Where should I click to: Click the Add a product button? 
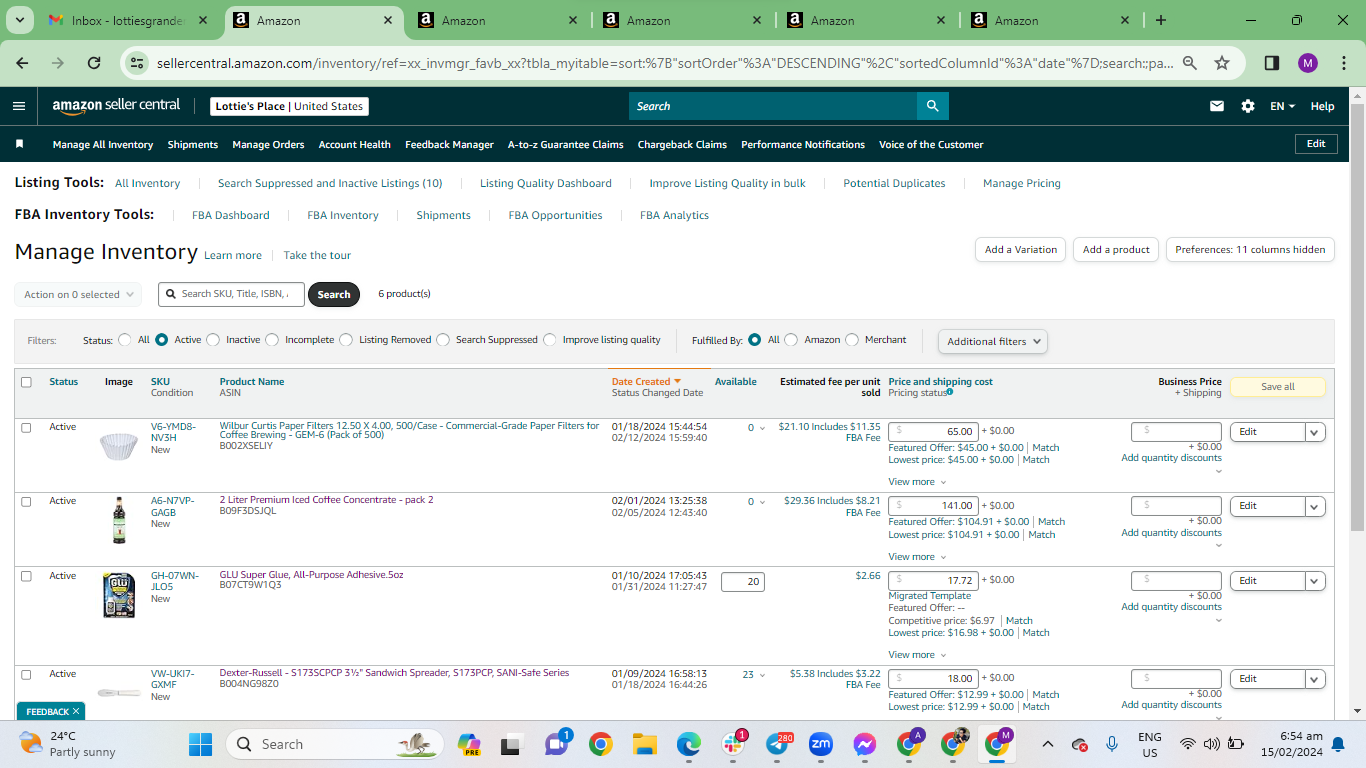tap(1116, 250)
